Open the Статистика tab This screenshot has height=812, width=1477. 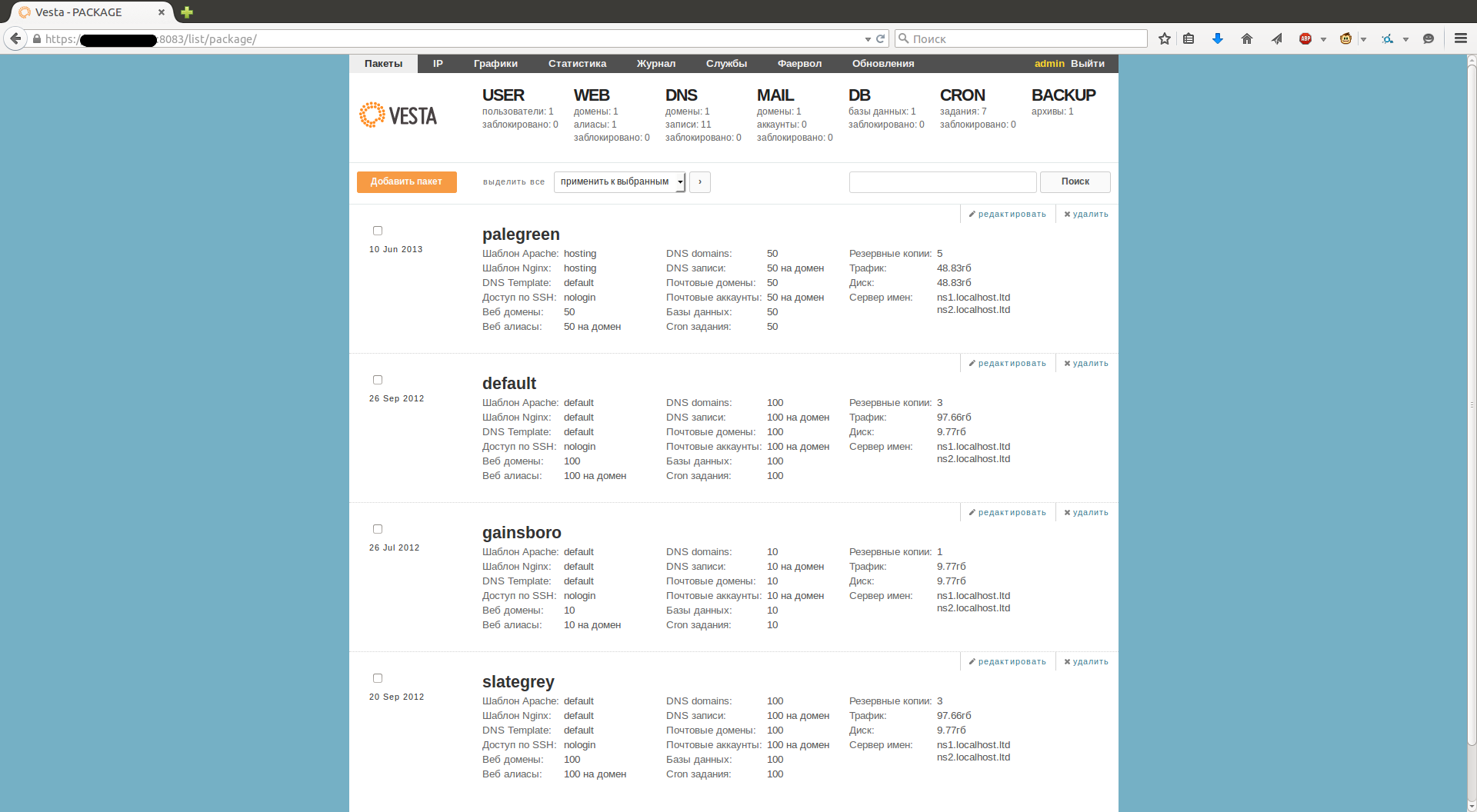click(577, 64)
